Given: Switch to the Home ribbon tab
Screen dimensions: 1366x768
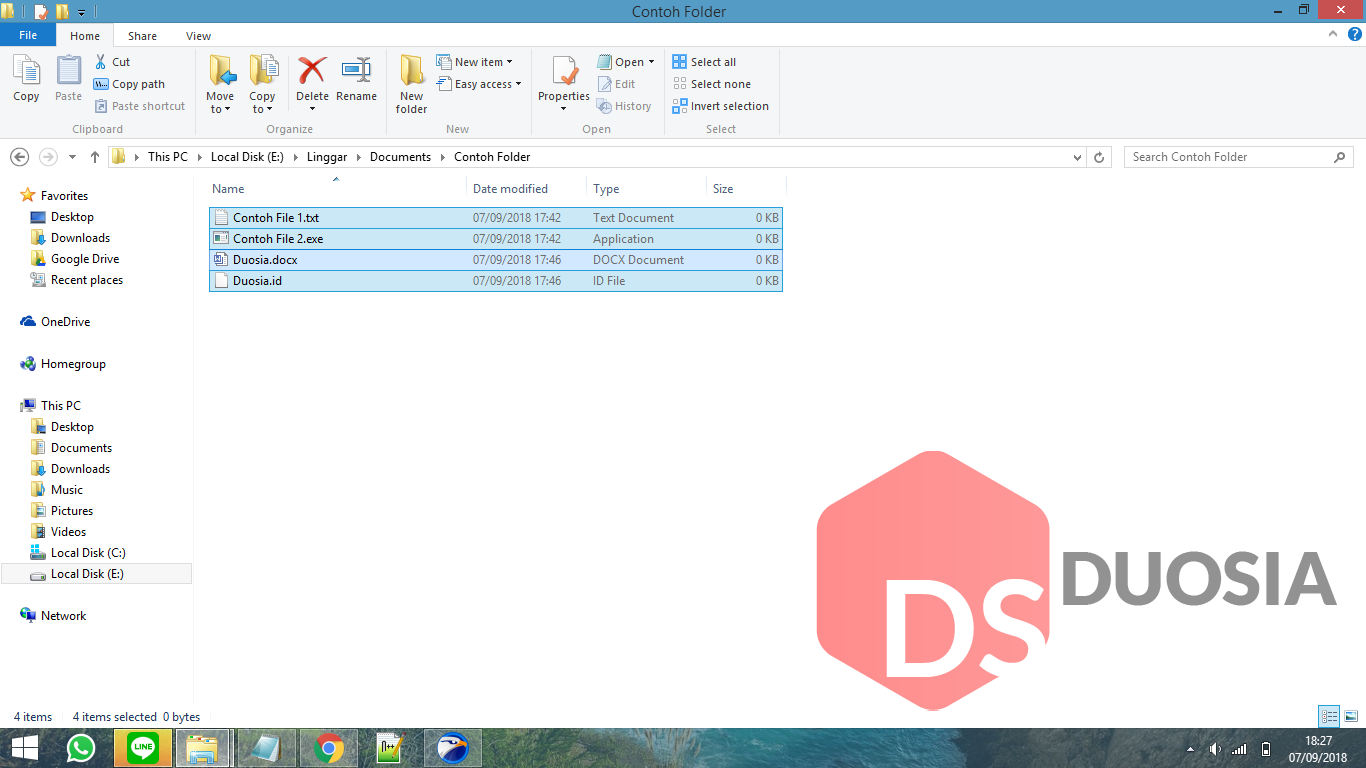Looking at the screenshot, I should pos(85,36).
